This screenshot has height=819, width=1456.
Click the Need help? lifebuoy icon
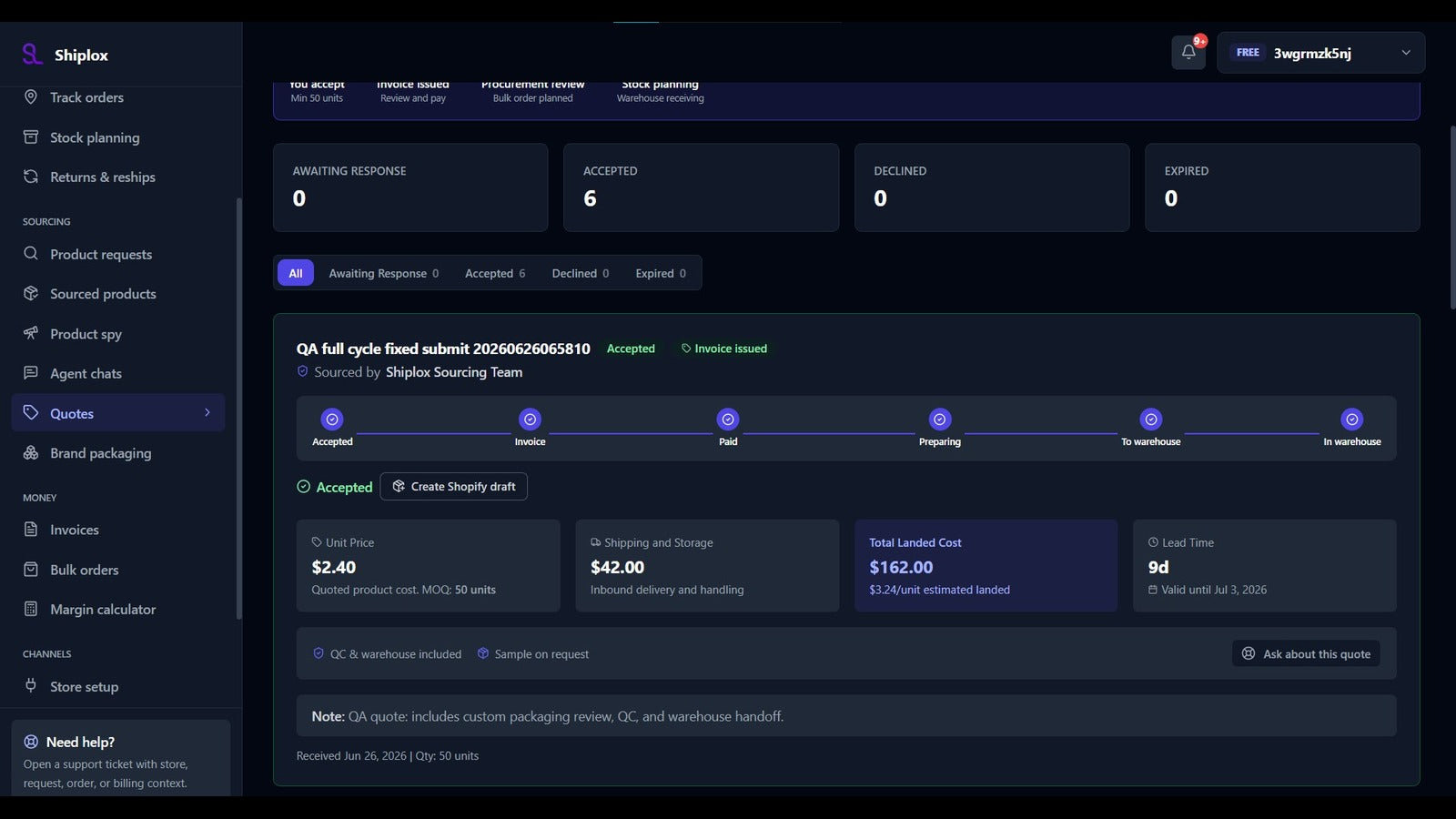tap(31, 742)
